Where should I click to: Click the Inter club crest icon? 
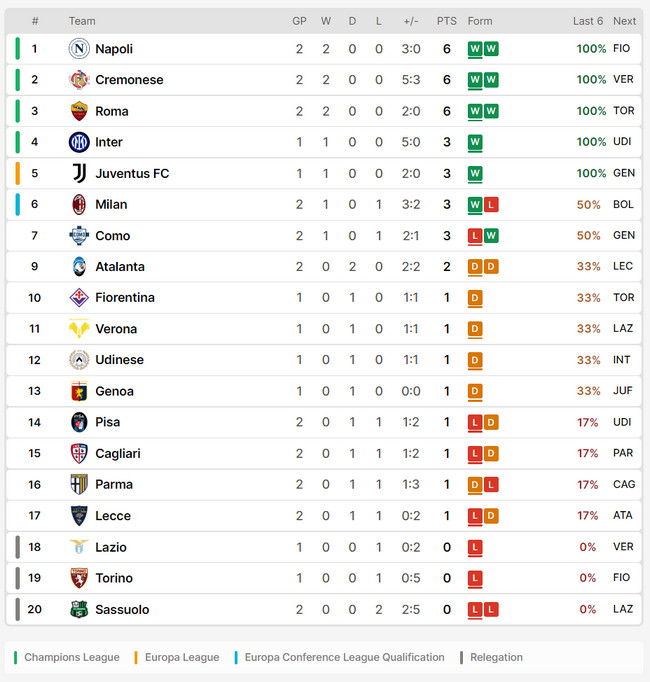pos(79,142)
